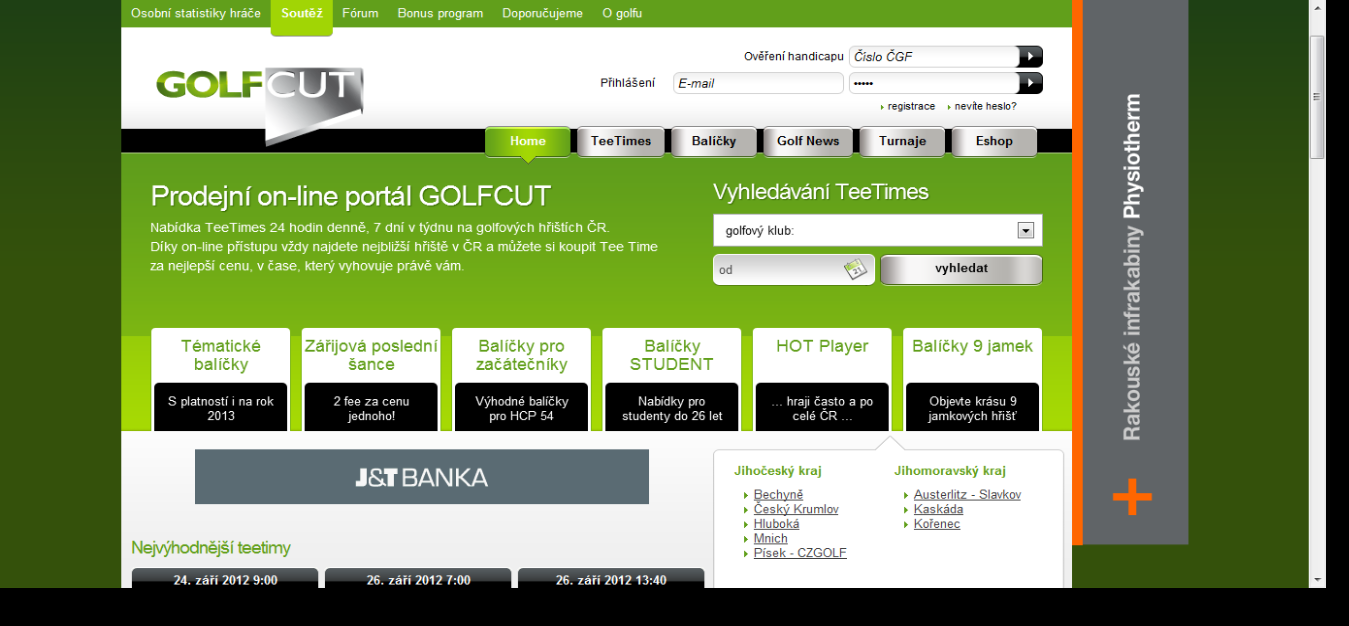
Task: Open Osobní statistiky hráče menu item
Action: point(196,13)
